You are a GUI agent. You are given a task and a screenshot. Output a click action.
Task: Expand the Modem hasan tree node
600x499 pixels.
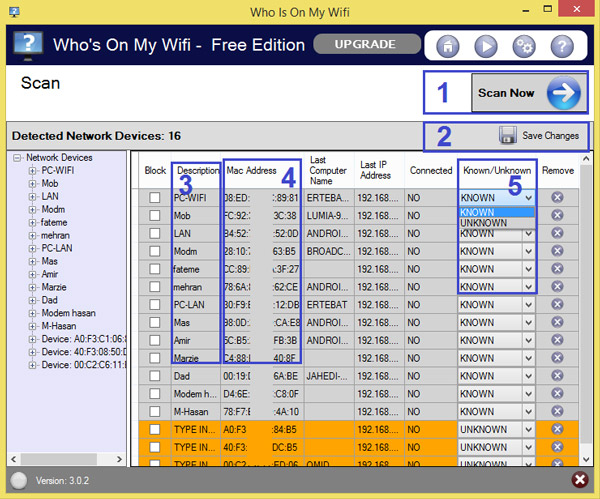coord(33,313)
